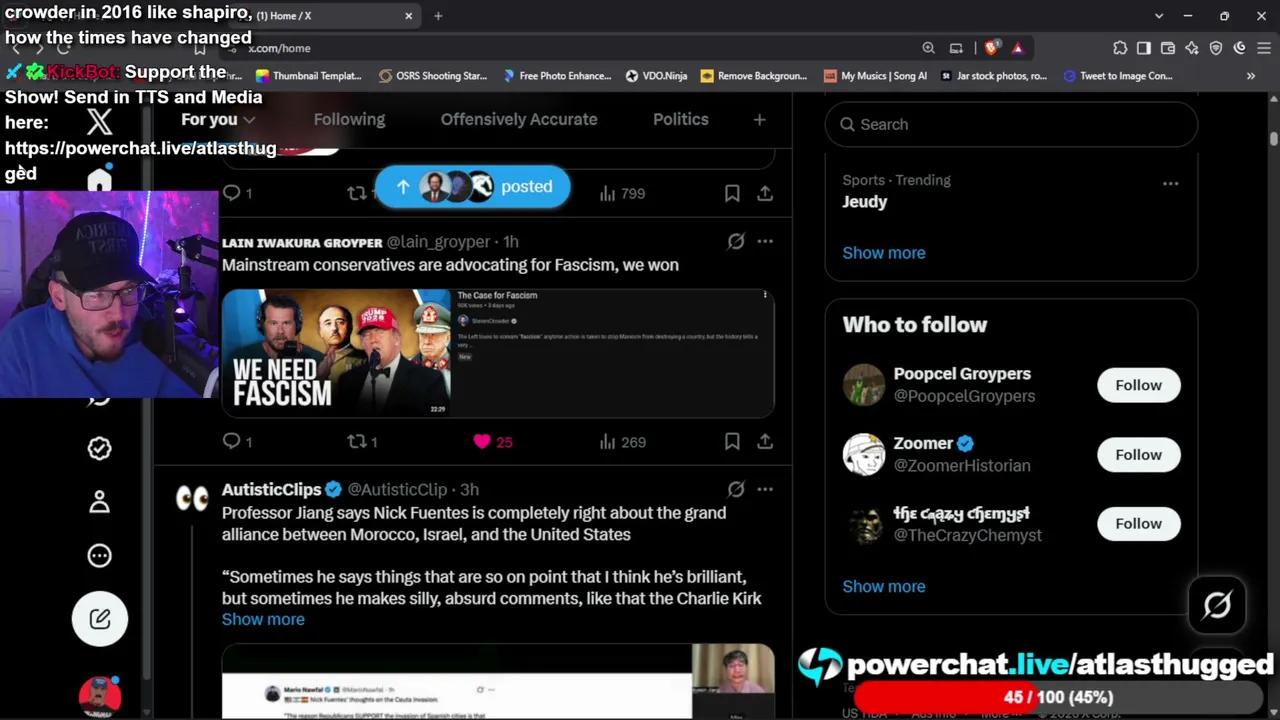Click the X logo in the sidebar
1280x720 pixels.
[x=99, y=123]
